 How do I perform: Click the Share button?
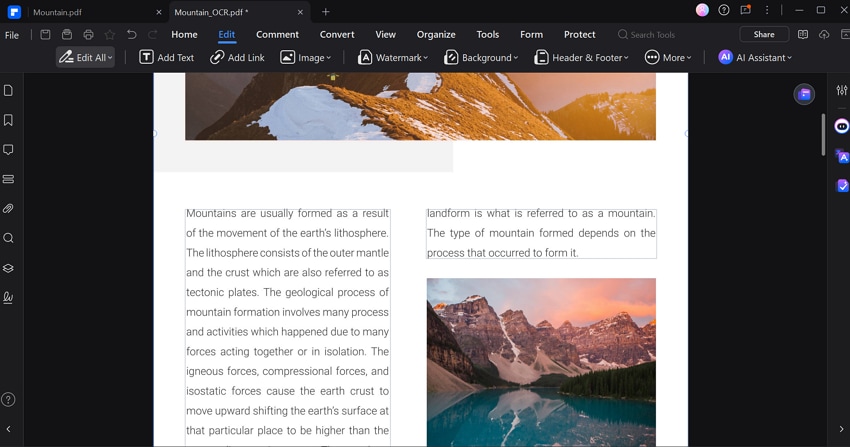click(x=764, y=34)
